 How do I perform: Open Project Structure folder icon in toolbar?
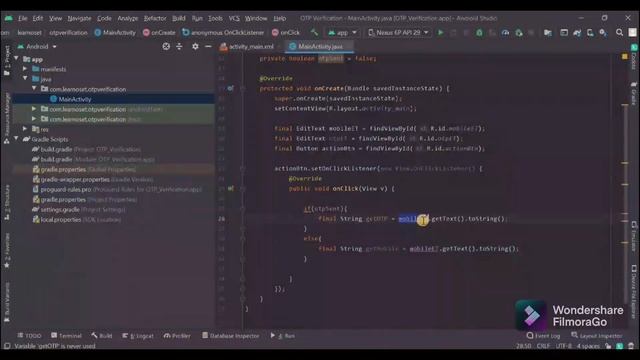click(x=548, y=32)
